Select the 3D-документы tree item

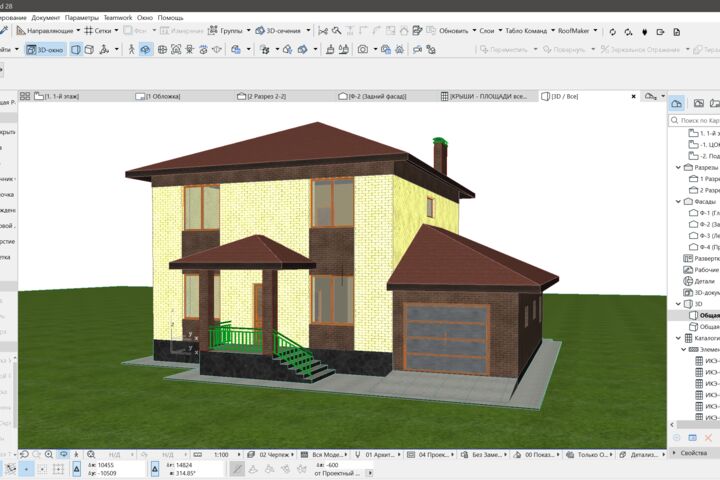pyautogui.click(x=702, y=293)
